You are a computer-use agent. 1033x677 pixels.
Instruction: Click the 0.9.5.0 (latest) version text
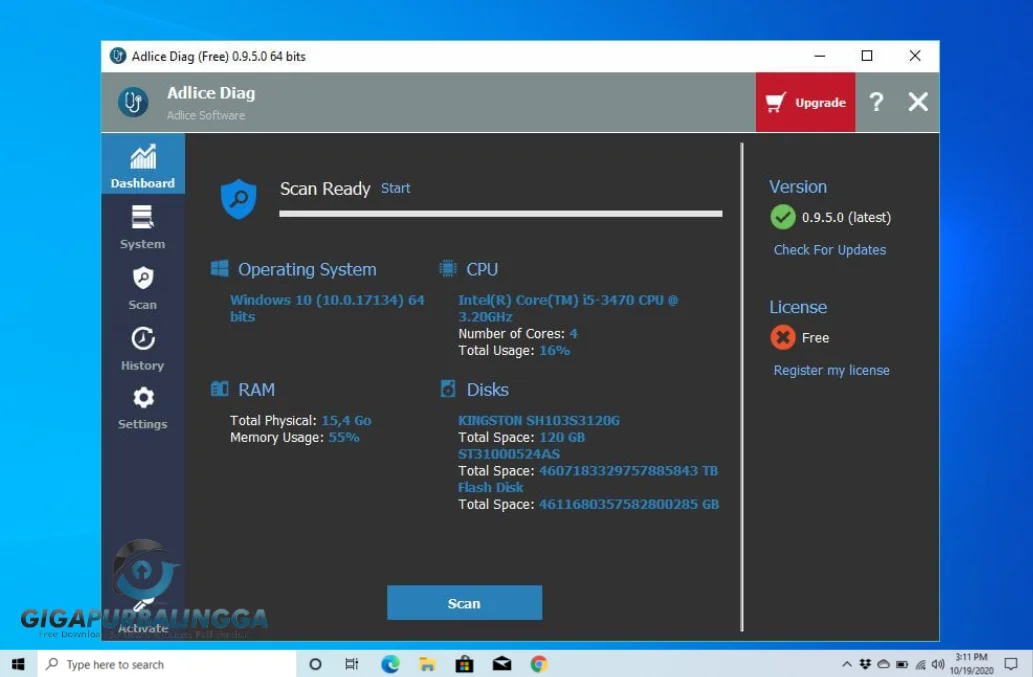pos(846,217)
